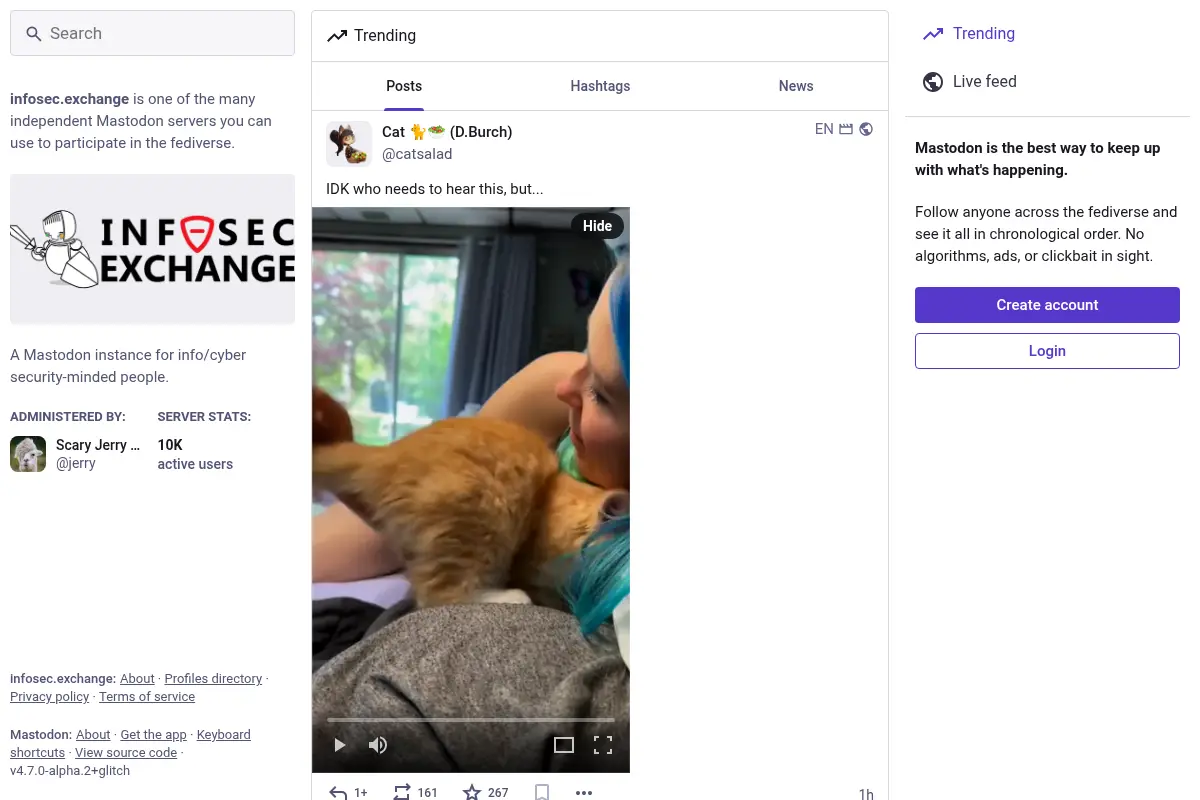This screenshot has width=1200, height=800.
Task: Hide the video media
Action: [597, 226]
